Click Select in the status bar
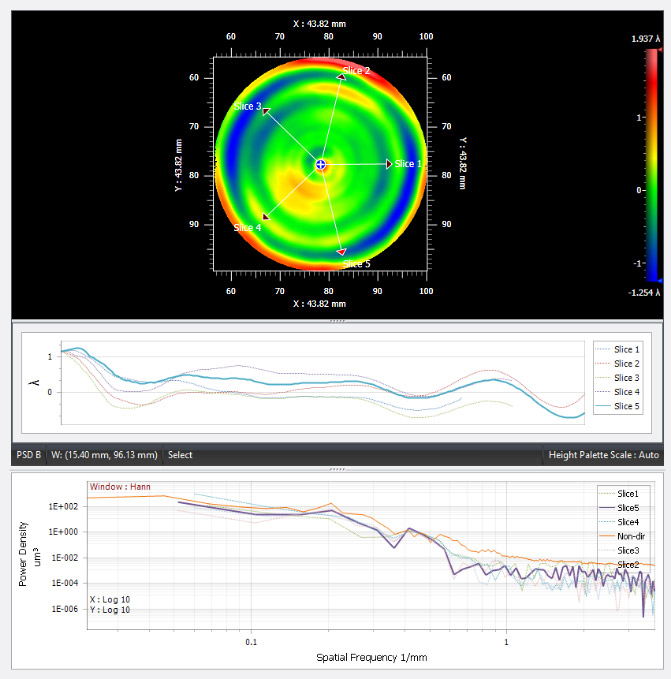Image resolution: width=671 pixels, height=679 pixels. (180, 455)
